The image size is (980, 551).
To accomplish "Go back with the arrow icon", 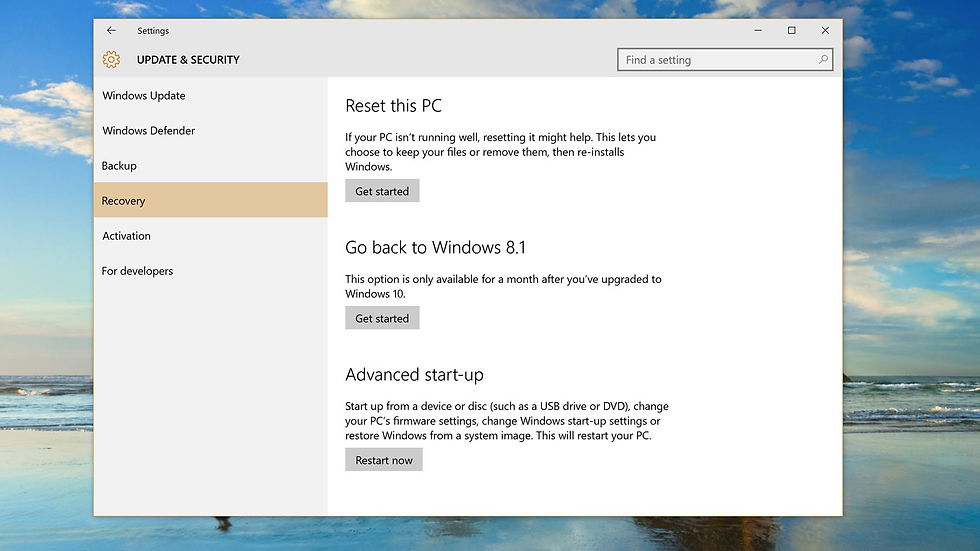I will pos(111,30).
